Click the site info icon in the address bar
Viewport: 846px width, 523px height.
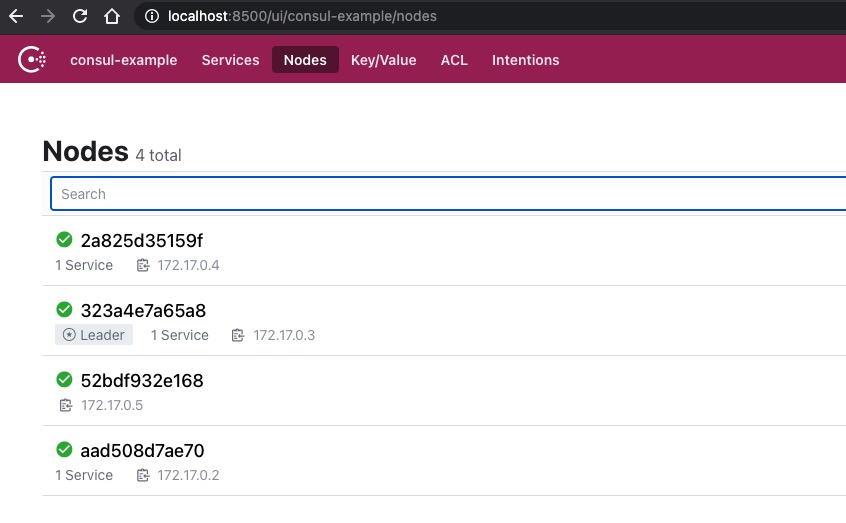[152, 16]
